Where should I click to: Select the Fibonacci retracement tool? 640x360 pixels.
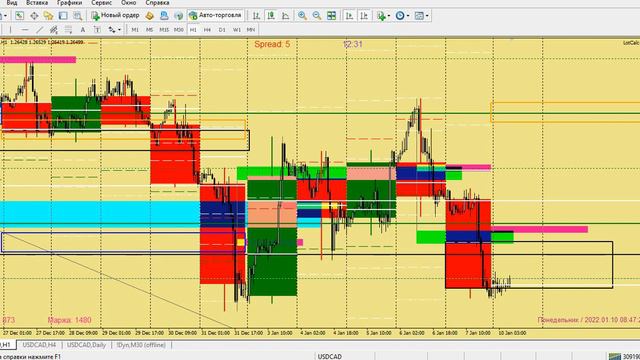(x=68, y=30)
